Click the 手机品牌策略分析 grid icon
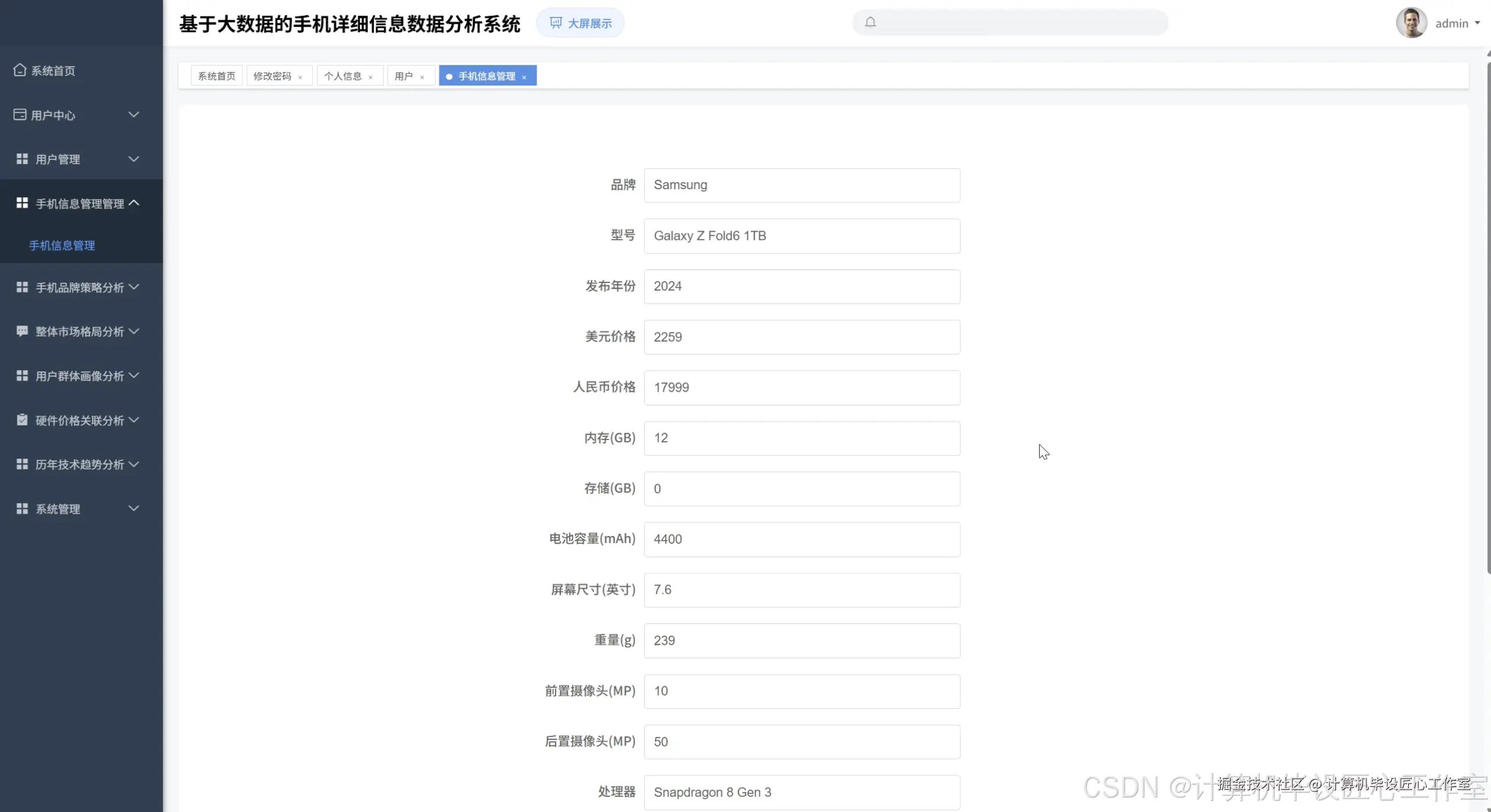The height and width of the screenshot is (812, 1491). point(22,287)
